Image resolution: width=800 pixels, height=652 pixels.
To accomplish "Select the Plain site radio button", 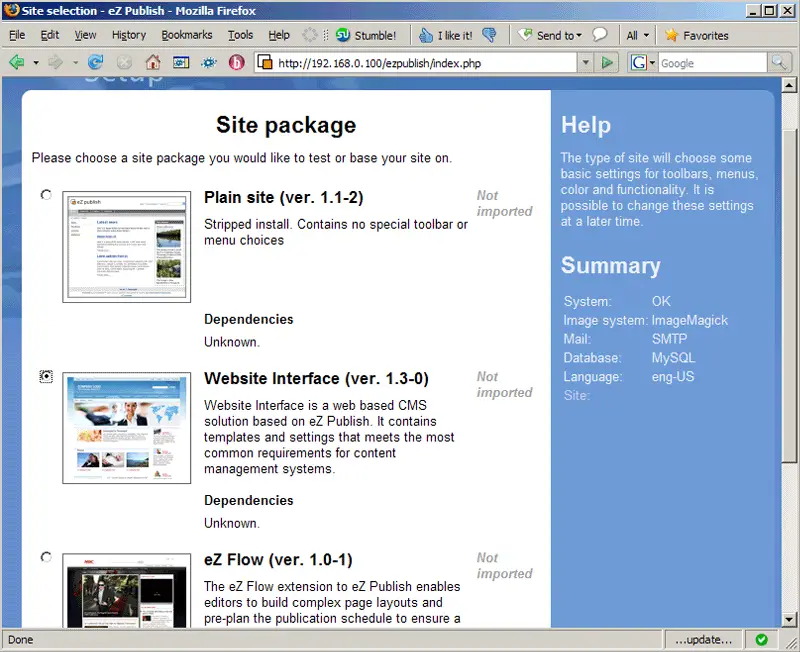I will (46, 195).
